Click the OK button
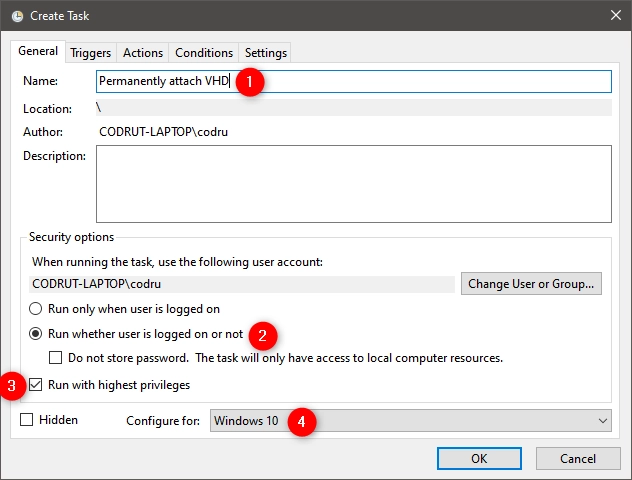This screenshot has height=480, width=632. pos(479,459)
